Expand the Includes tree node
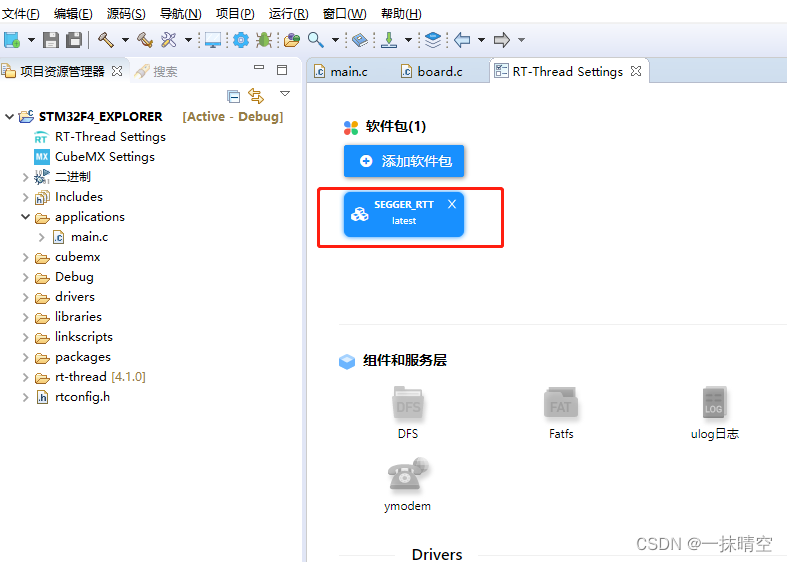The width and height of the screenshot is (787, 562). pyautogui.click(x=25, y=197)
